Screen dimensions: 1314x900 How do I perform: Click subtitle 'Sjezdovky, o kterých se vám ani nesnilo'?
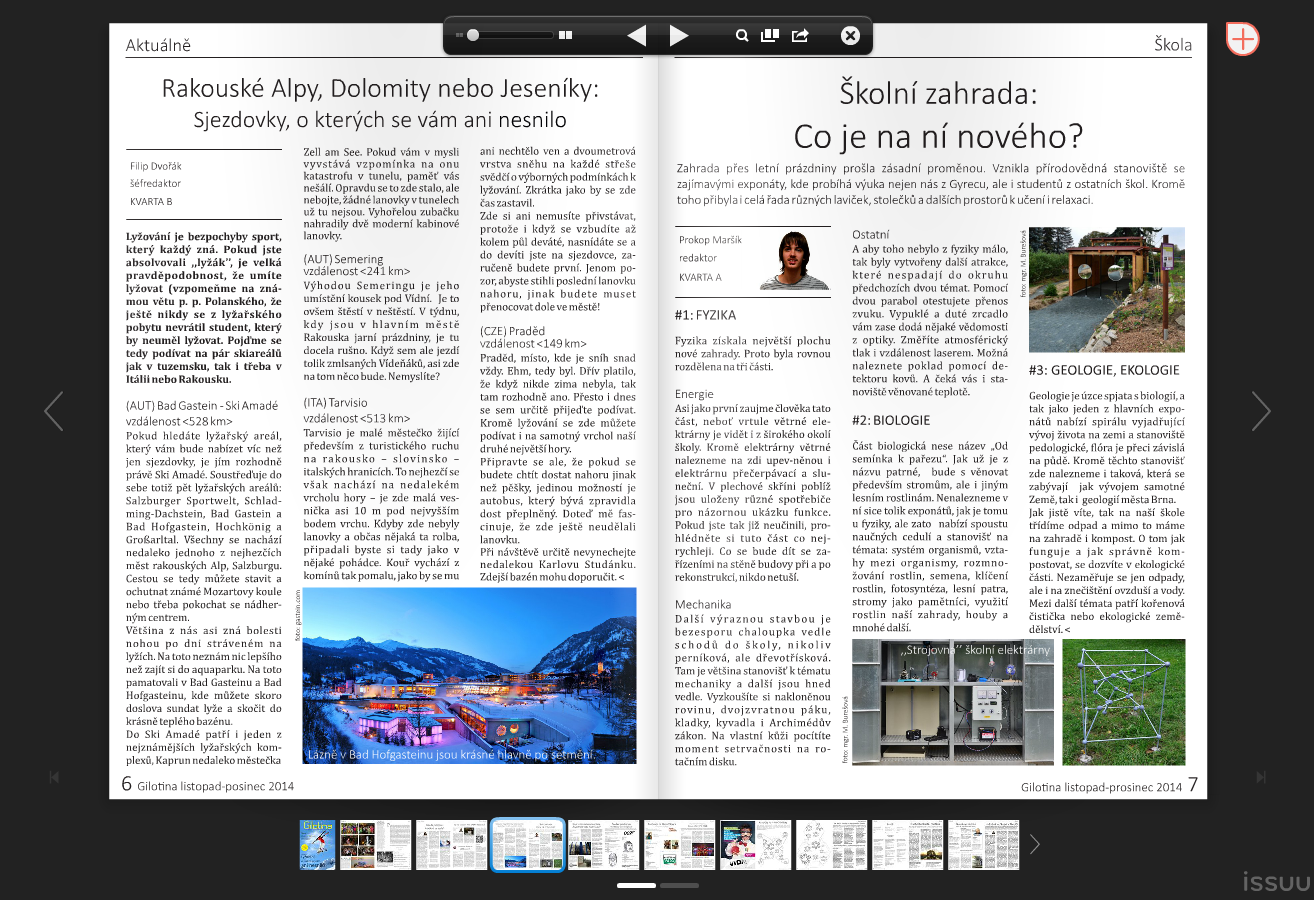380,121
